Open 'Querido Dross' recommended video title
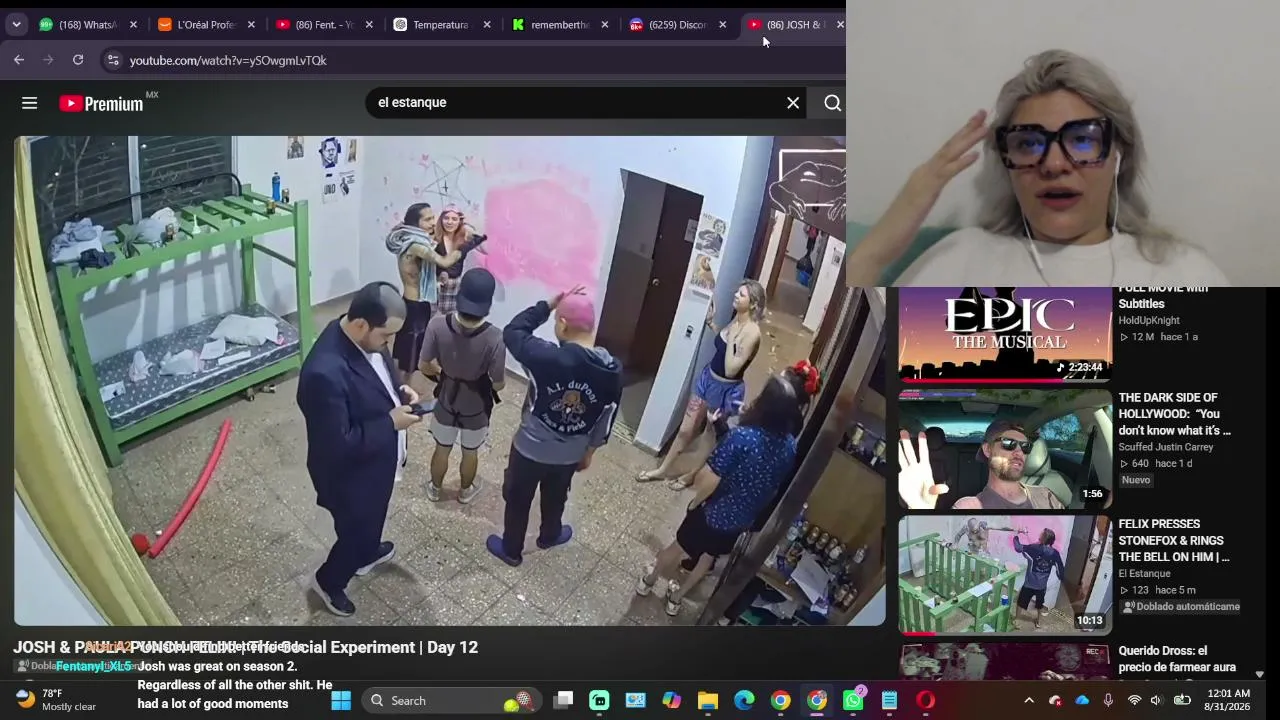Viewport: 1280px width, 720px height. 1177,659
